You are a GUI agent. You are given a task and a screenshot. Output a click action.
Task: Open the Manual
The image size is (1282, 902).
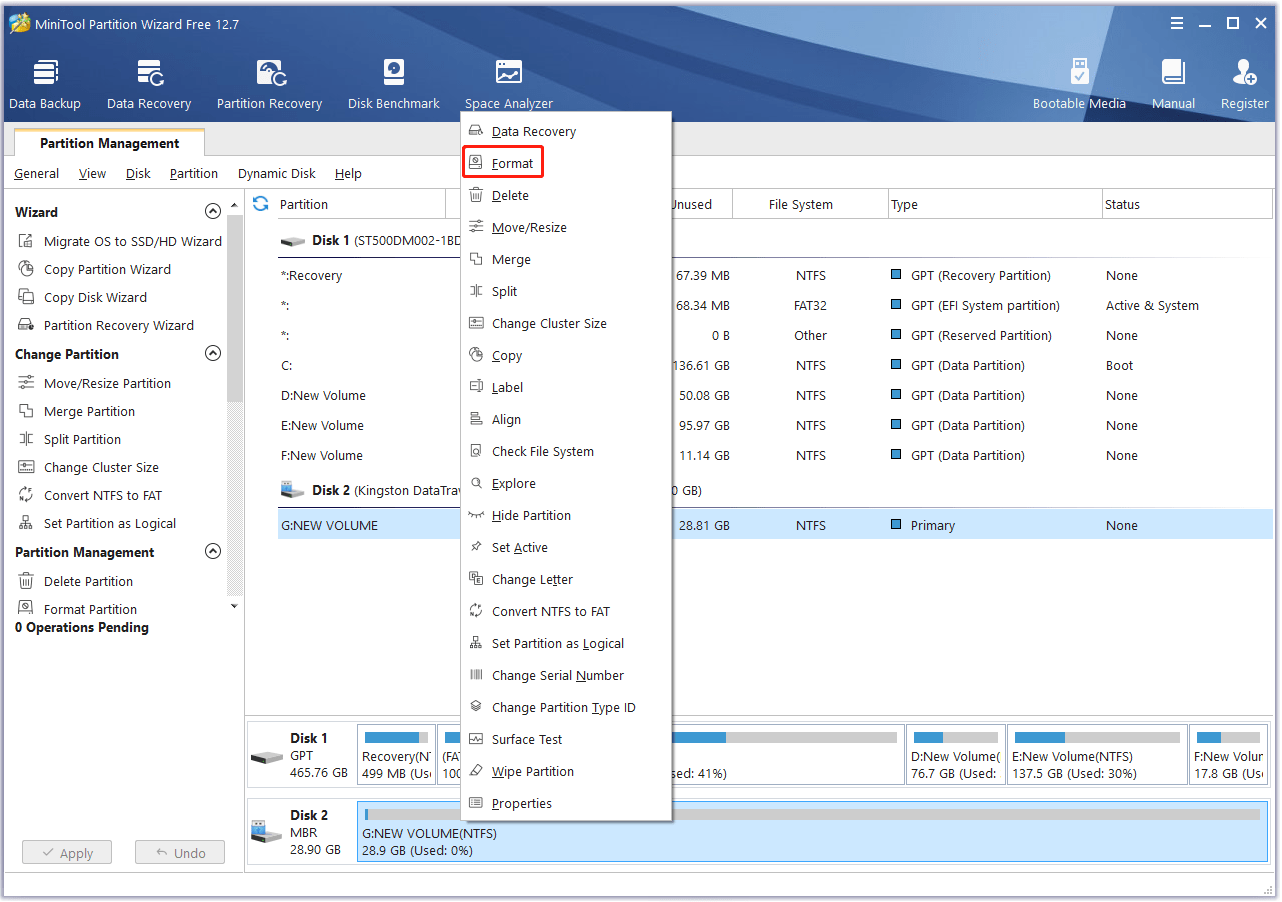click(x=1172, y=80)
